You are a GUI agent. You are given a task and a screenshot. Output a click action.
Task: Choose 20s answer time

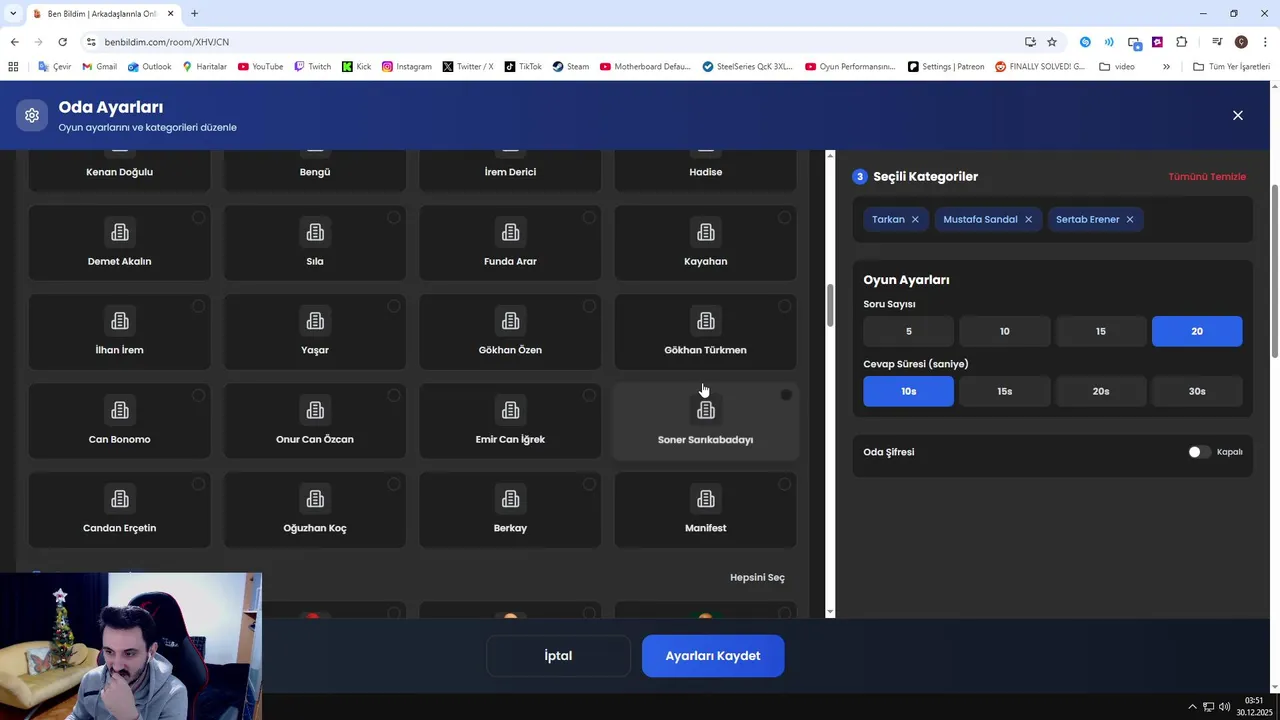[1101, 391]
